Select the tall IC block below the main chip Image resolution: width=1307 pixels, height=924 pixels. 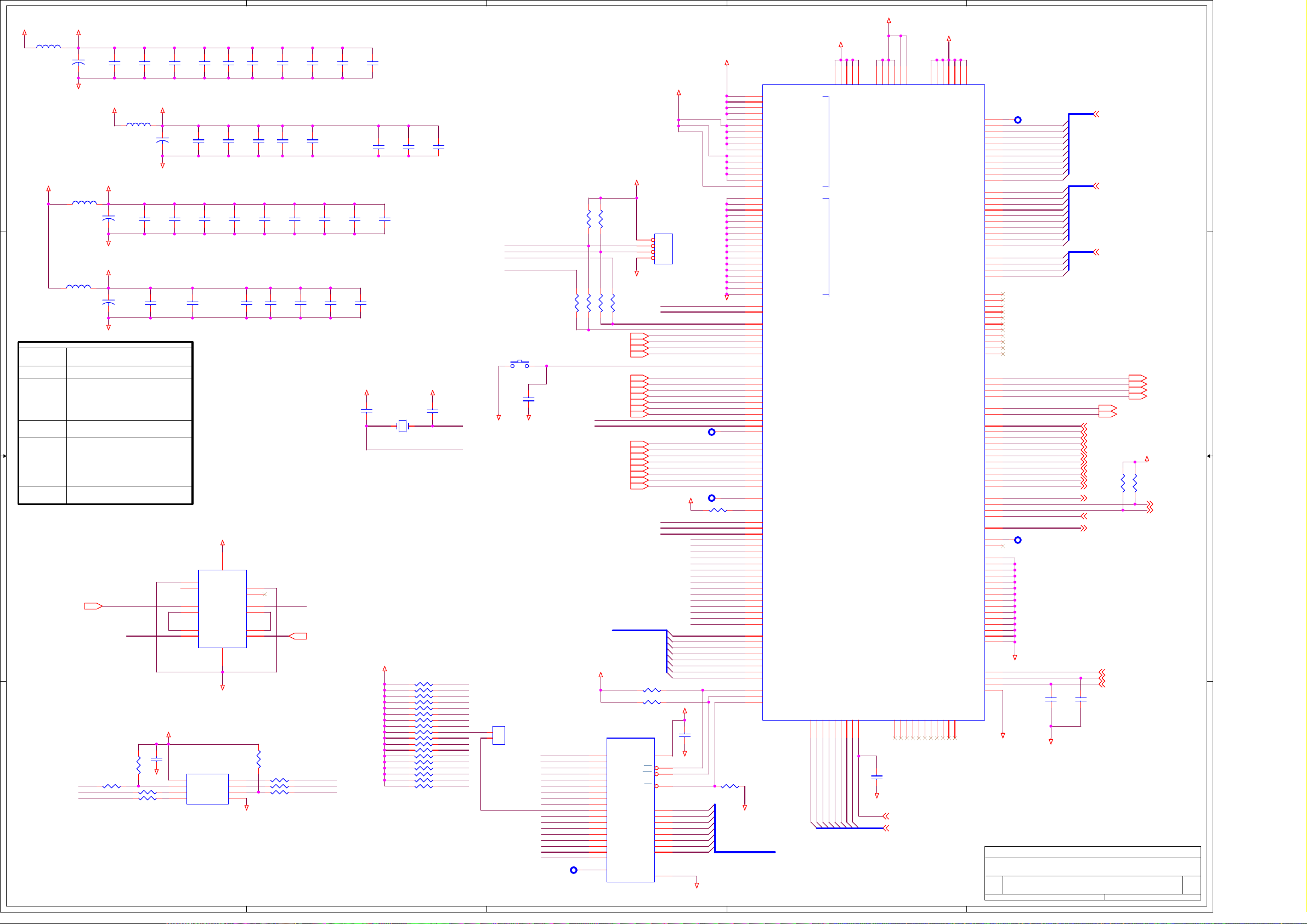[x=630, y=809]
